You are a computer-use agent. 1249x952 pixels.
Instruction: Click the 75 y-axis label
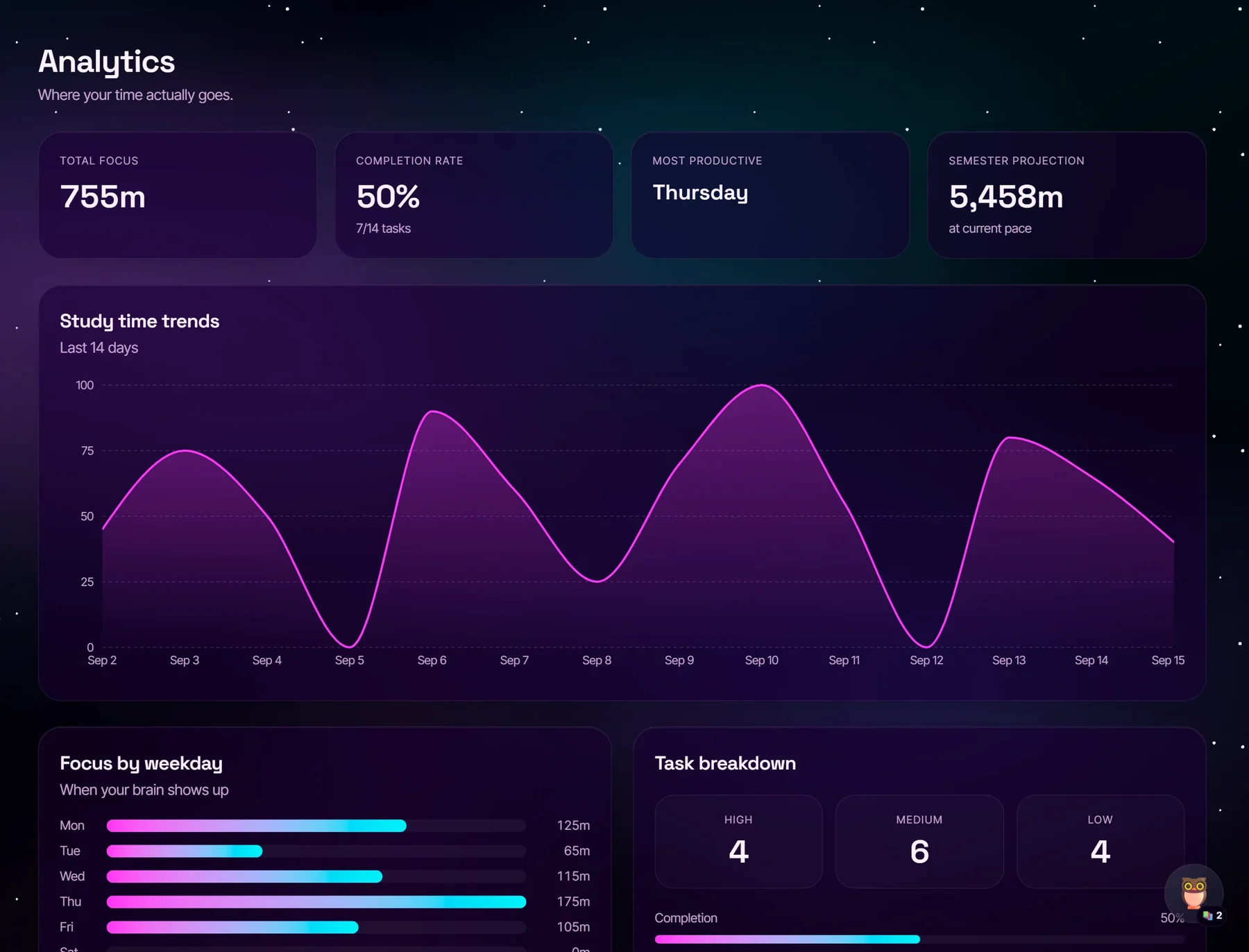[x=87, y=451]
